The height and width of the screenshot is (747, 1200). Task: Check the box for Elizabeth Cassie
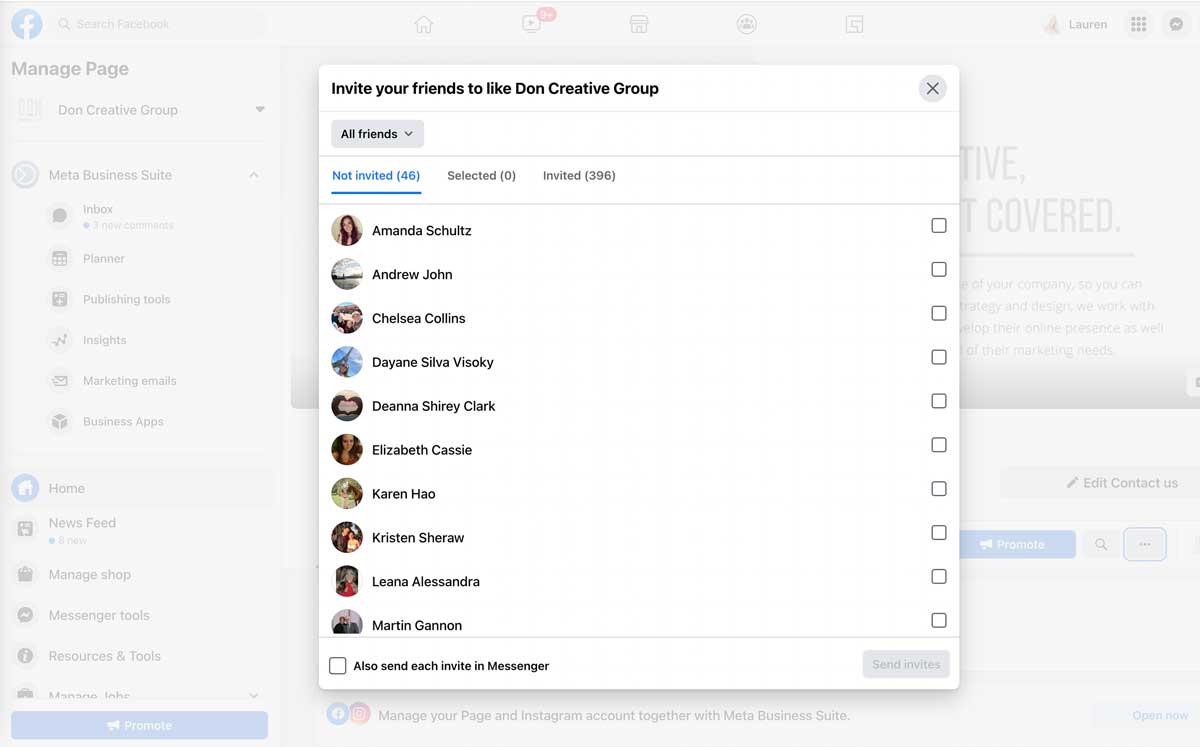point(939,445)
